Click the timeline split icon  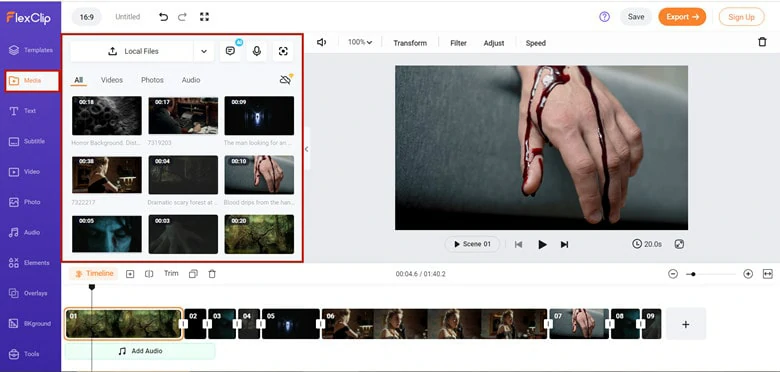coord(149,274)
